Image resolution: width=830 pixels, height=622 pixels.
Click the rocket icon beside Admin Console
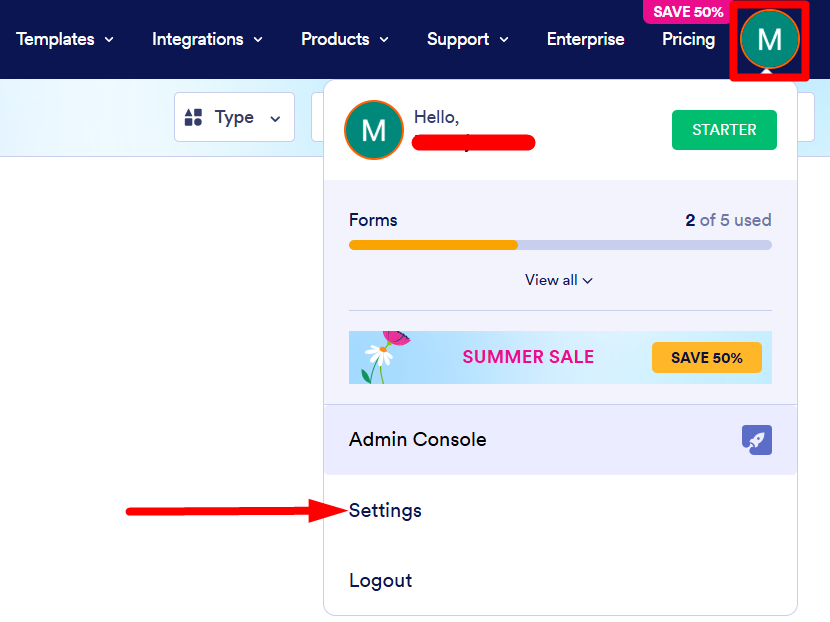click(756, 440)
